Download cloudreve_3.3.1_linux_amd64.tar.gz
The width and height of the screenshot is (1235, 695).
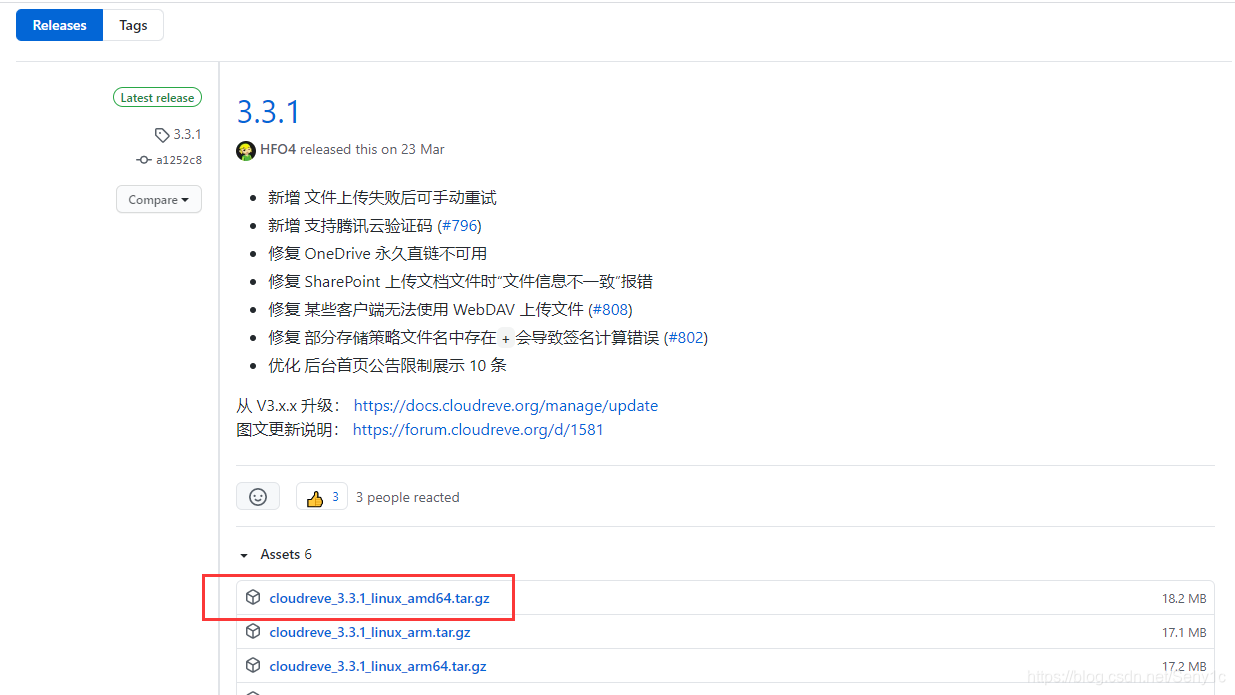click(379, 598)
